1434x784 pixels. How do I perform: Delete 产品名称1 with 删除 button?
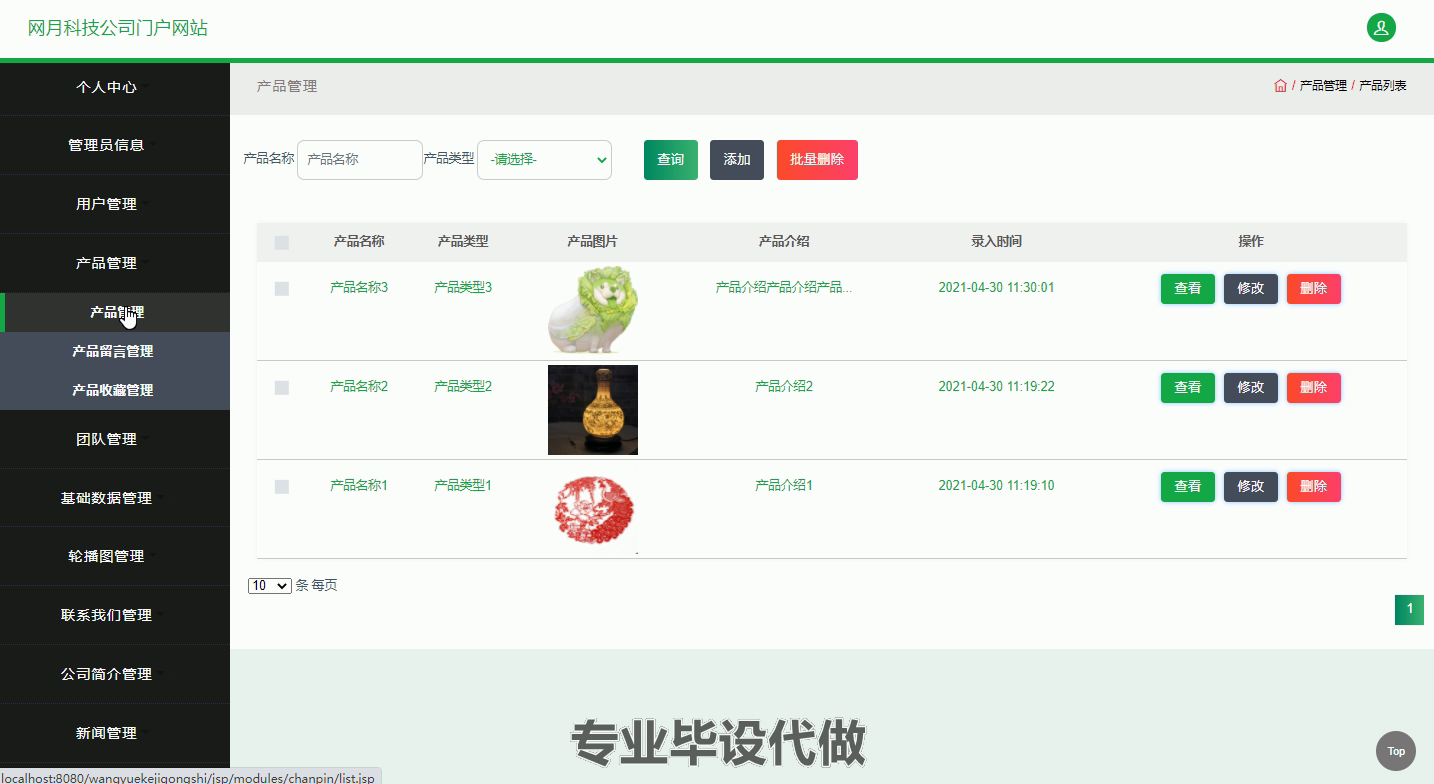1314,487
